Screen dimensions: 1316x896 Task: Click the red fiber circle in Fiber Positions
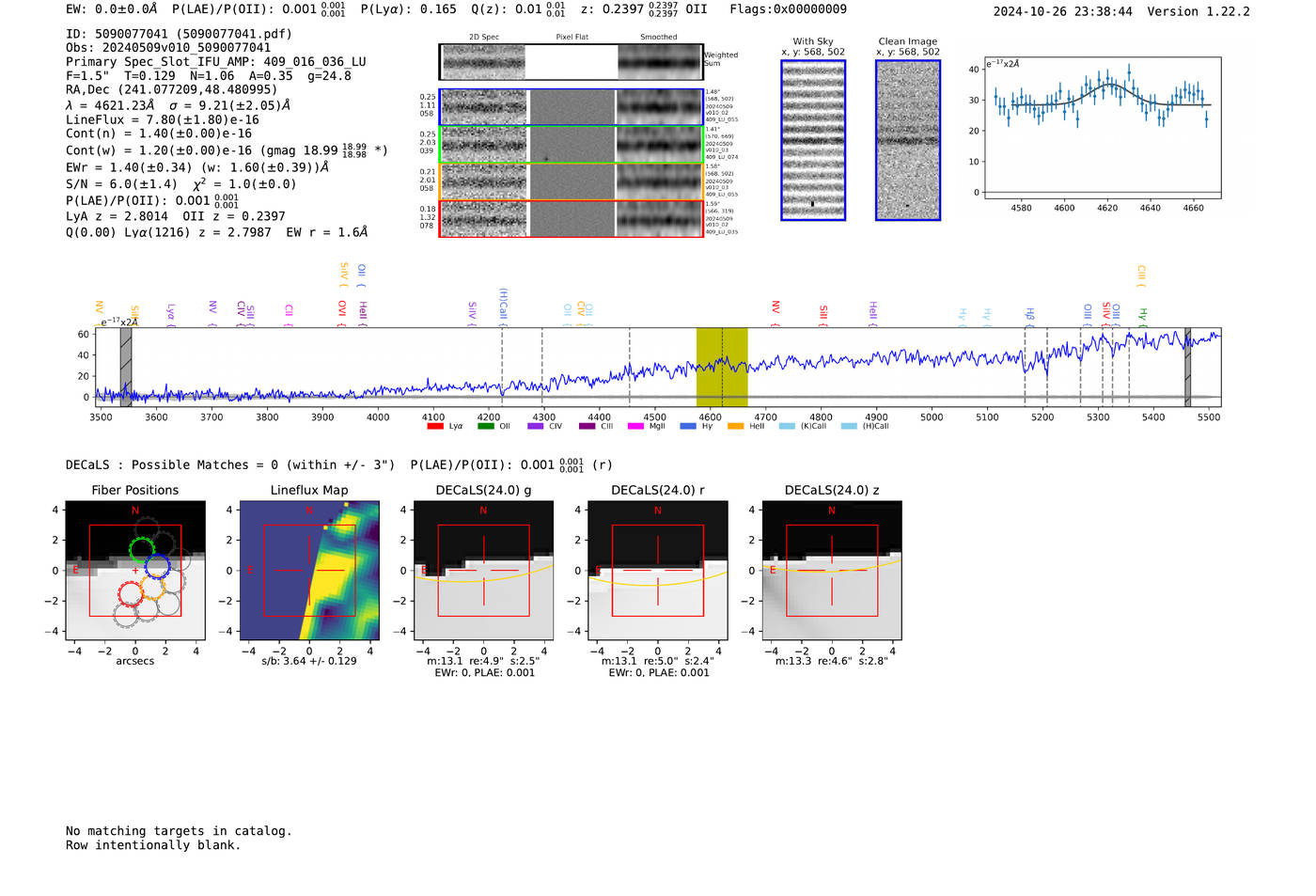coord(131,593)
